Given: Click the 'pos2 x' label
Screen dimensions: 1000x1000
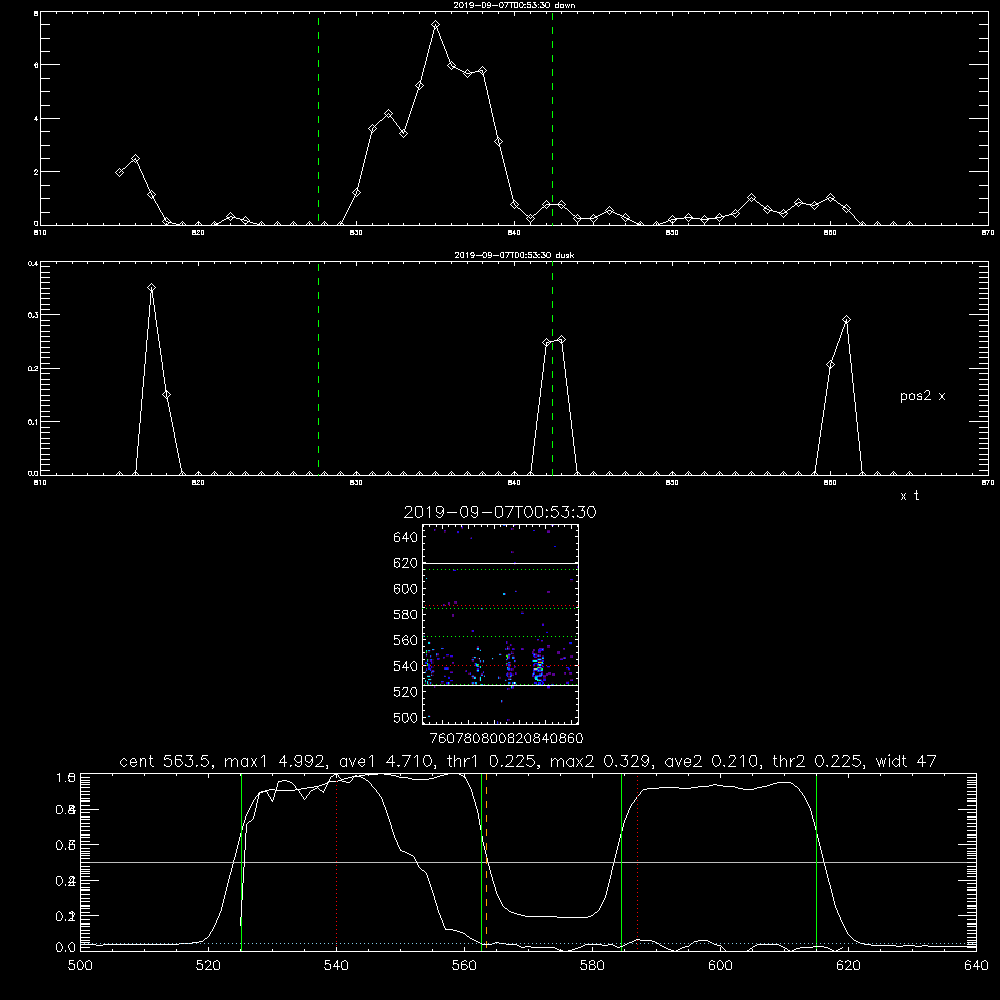Looking at the screenshot, I should point(922,396).
